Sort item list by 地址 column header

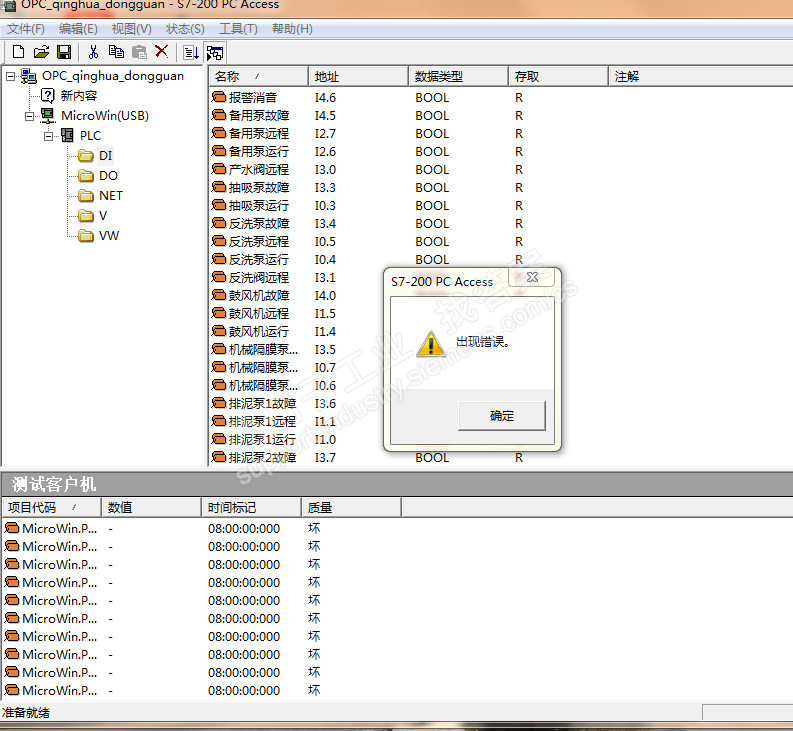point(358,76)
